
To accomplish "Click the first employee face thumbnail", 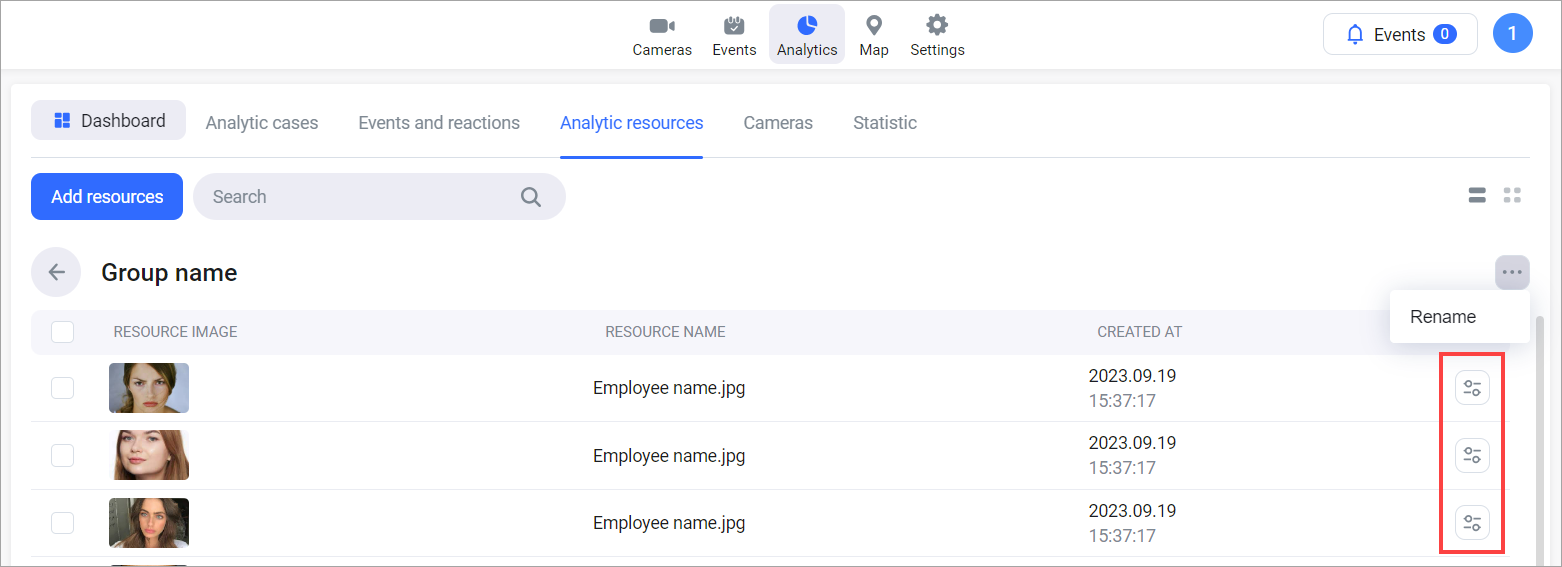I will tap(149, 388).
